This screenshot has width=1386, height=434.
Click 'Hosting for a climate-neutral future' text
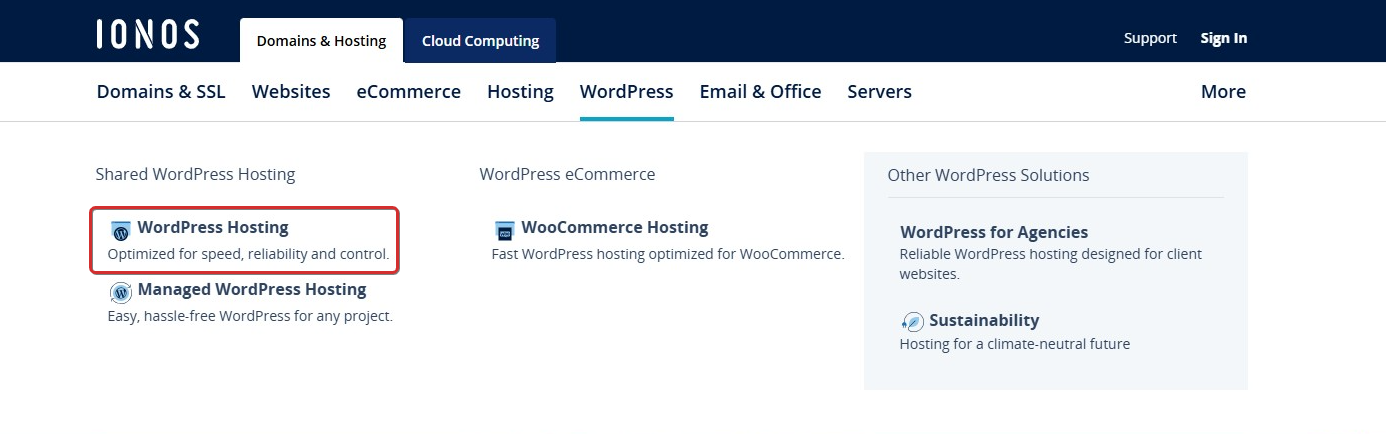(x=1015, y=344)
